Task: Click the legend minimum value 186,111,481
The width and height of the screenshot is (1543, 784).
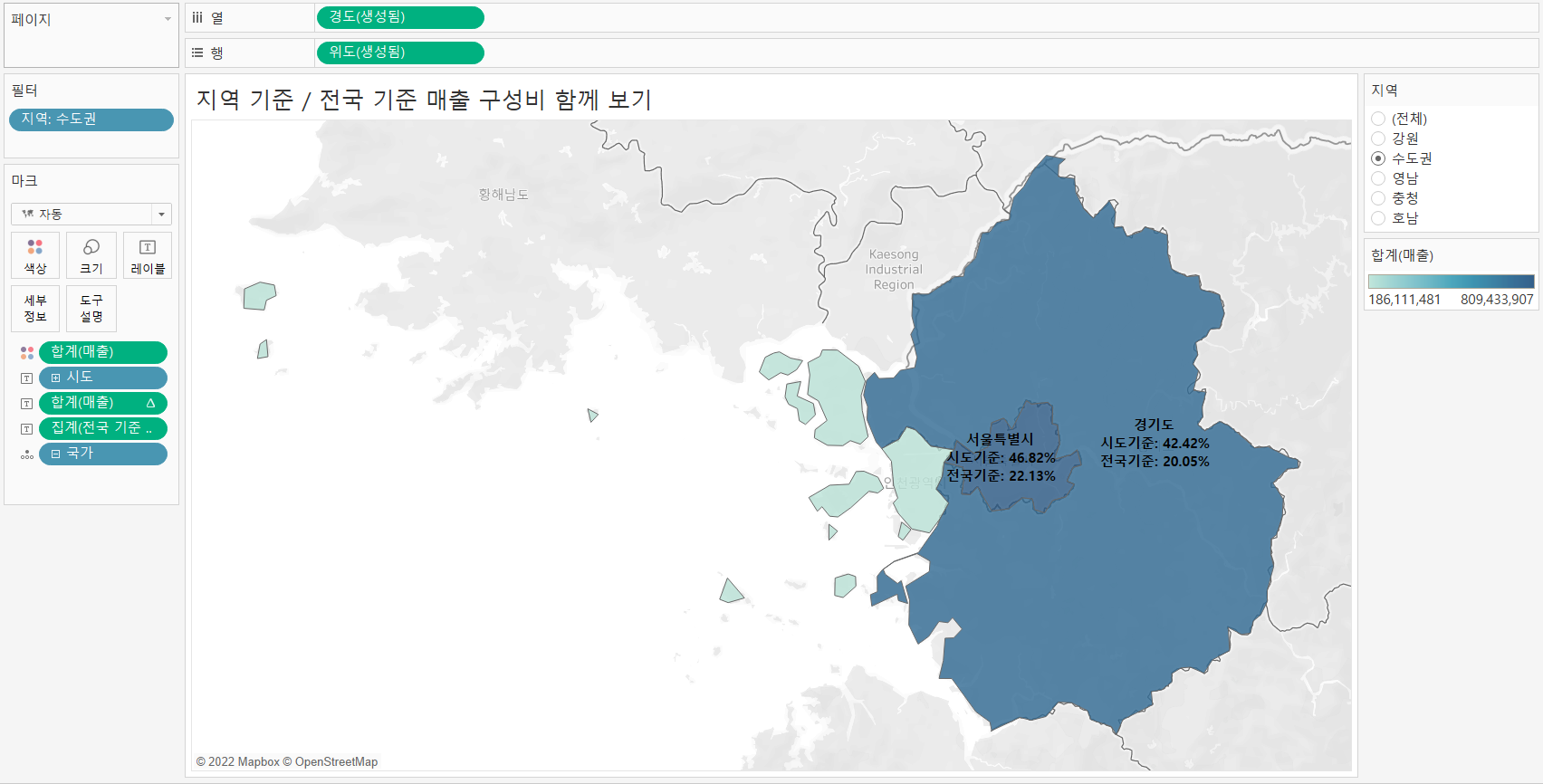Action: pos(1404,300)
